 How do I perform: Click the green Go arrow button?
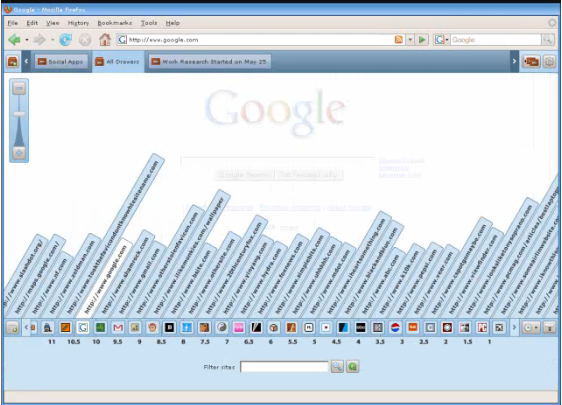click(x=422, y=40)
